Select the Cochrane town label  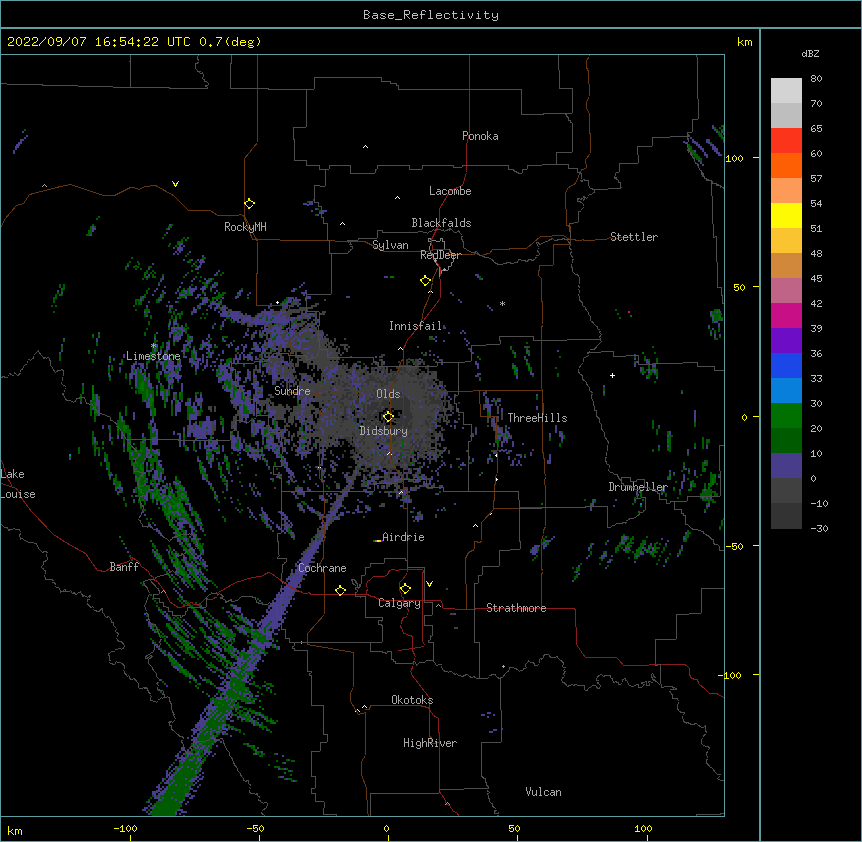(322, 568)
